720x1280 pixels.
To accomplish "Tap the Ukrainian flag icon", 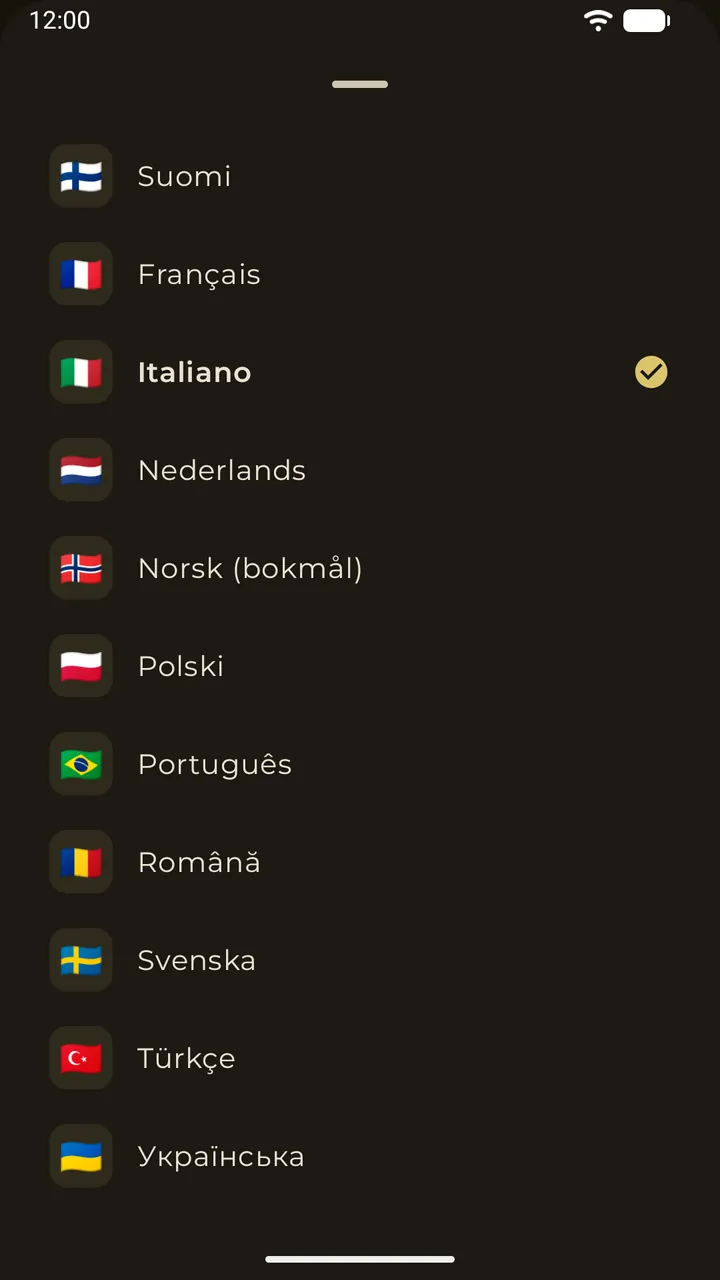I will pyautogui.click(x=81, y=1156).
